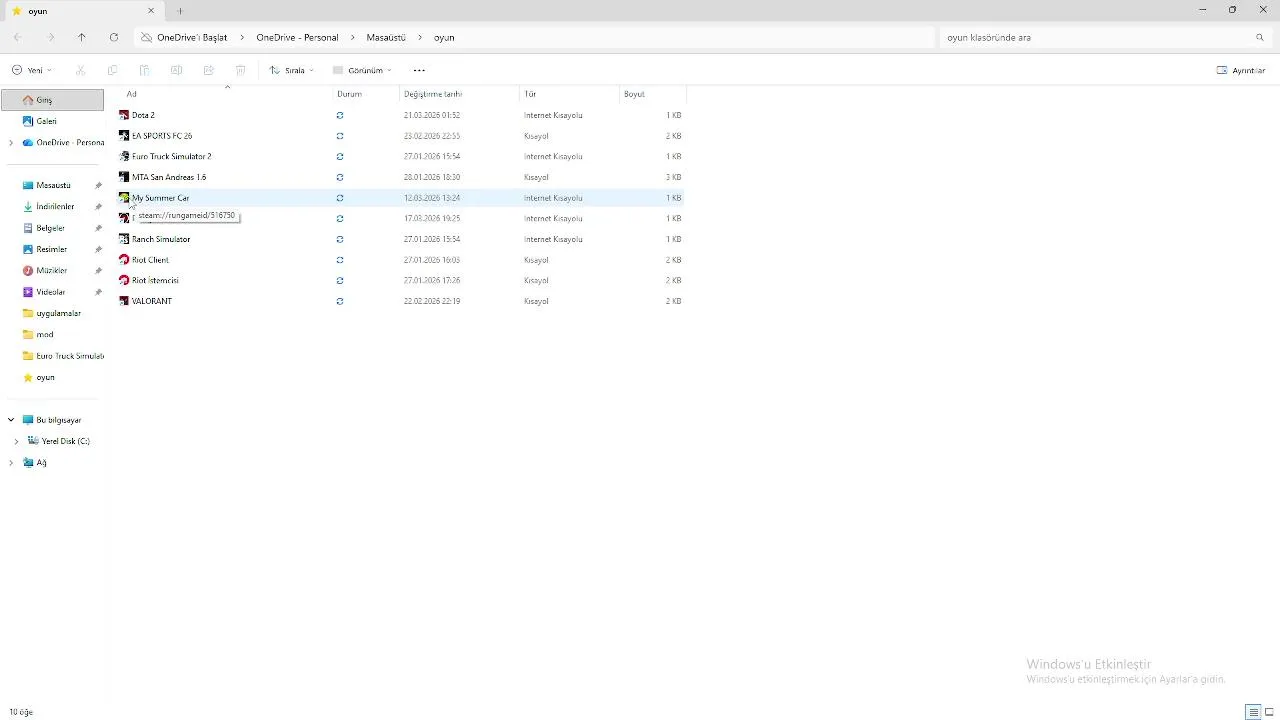Viewport: 1280px width, 720px height.
Task: Click Masaüstü breadcrumb segment
Action: (x=386, y=37)
